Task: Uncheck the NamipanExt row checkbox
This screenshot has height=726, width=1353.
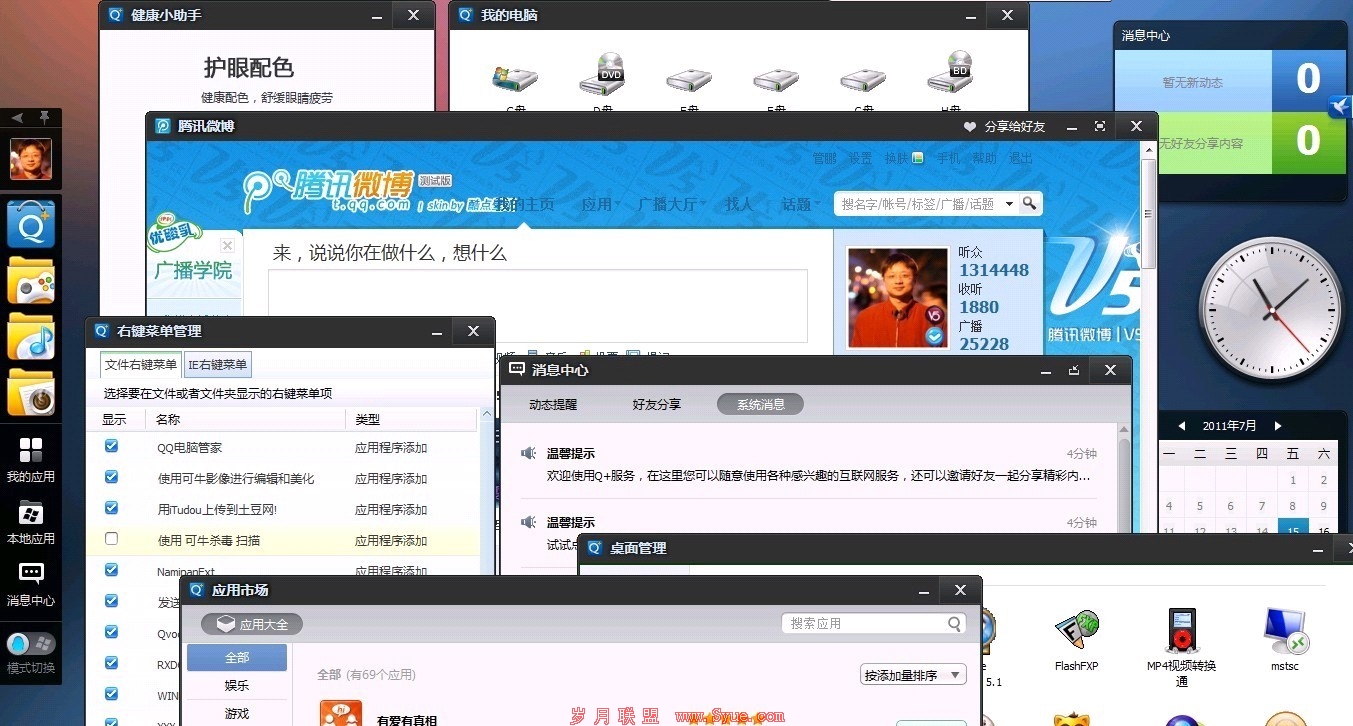Action: 111,570
